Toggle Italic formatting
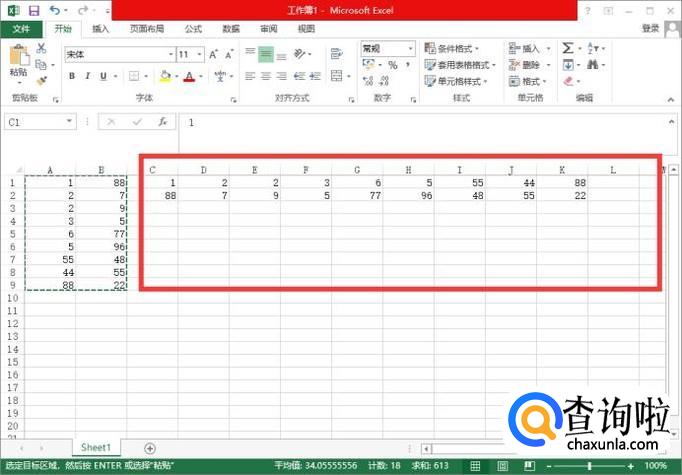The image size is (682, 475). click(x=87, y=77)
